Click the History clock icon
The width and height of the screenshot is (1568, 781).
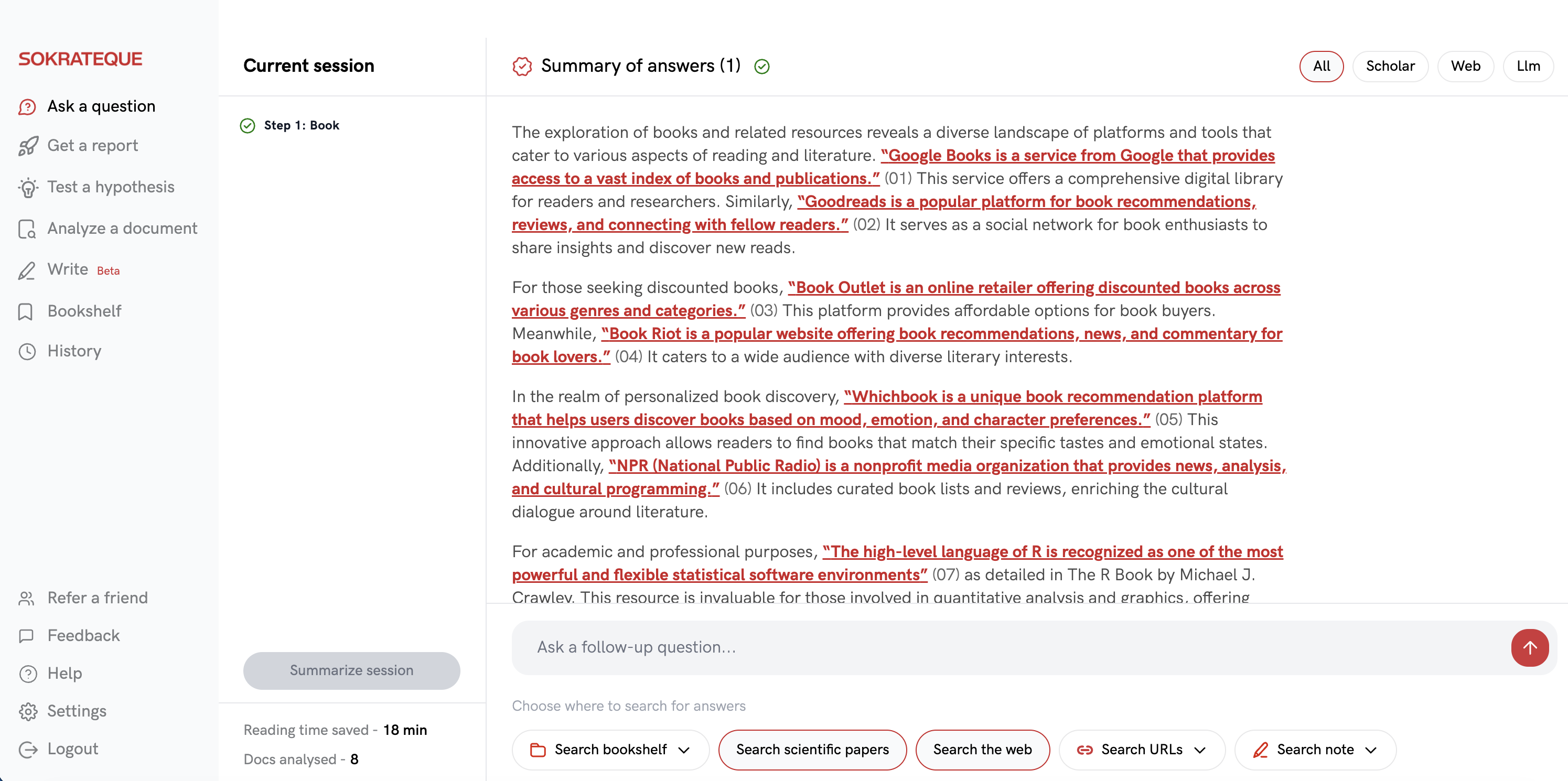27,352
